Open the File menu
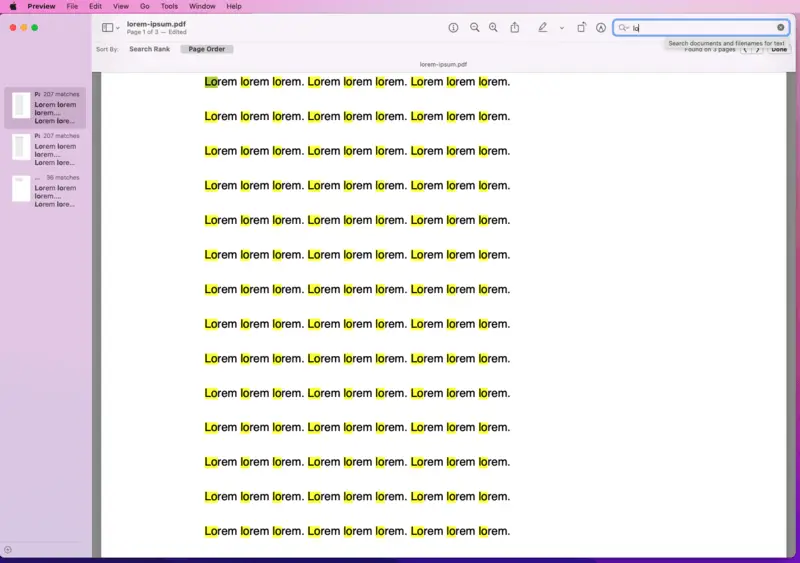This screenshot has width=800, height=563. pyautogui.click(x=72, y=6)
